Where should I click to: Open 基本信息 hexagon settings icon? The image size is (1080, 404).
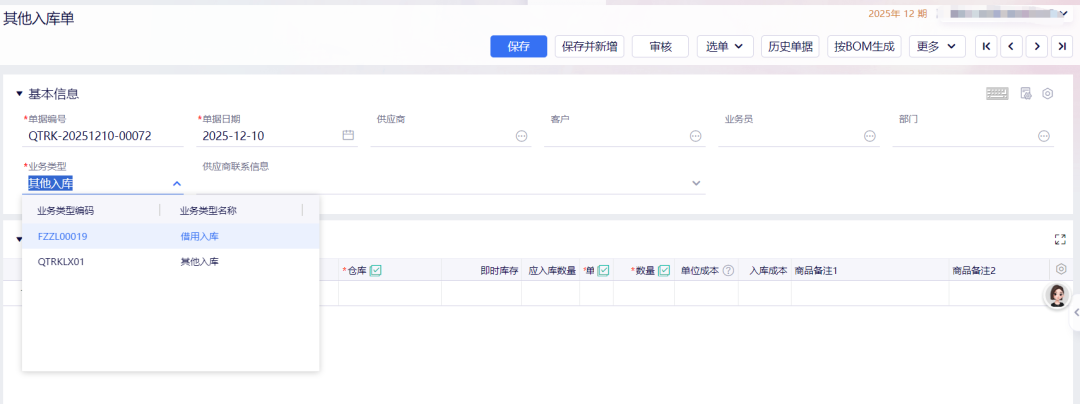tap(1048, 94)
